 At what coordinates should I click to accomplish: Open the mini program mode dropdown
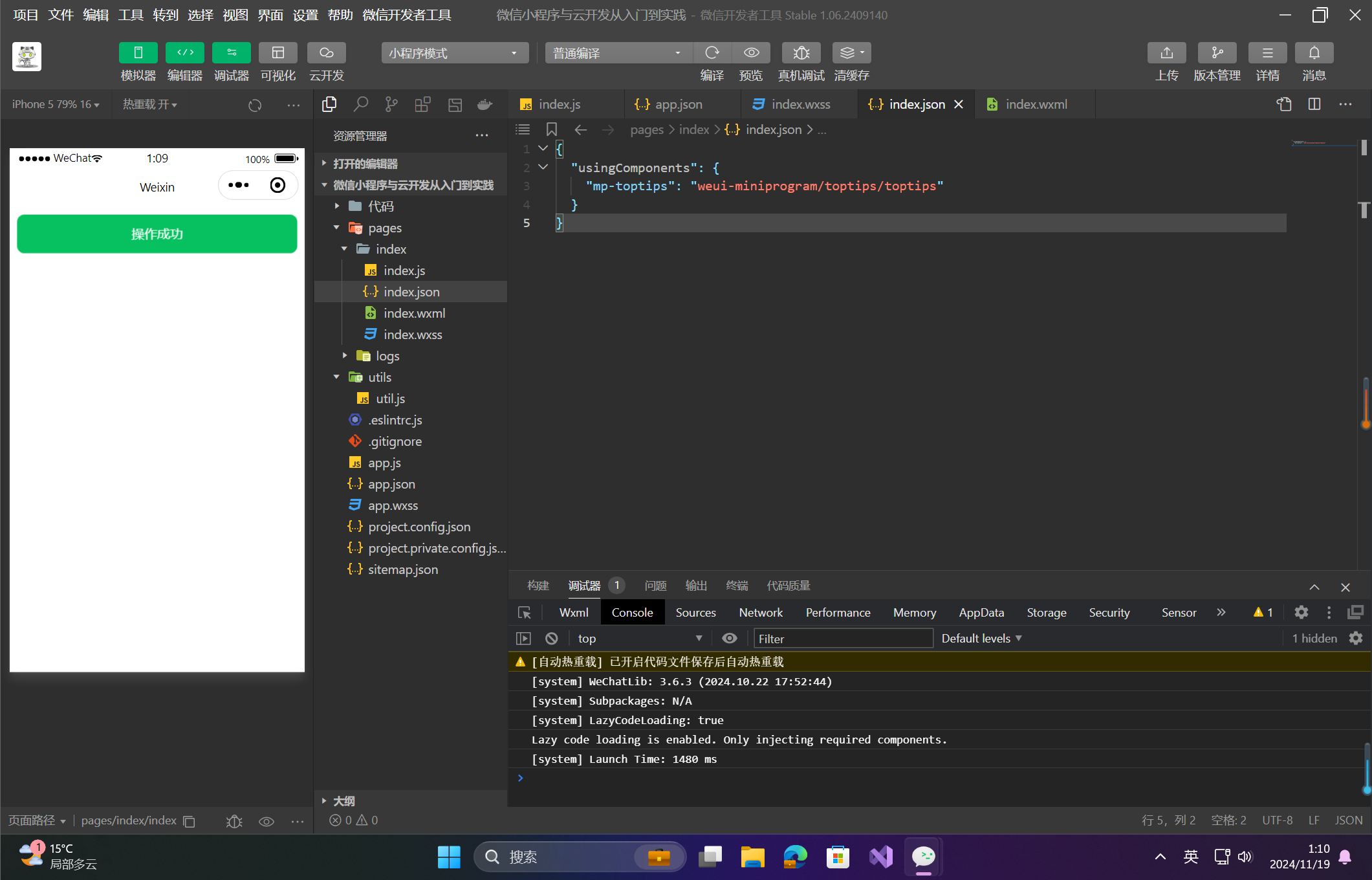pyautogui.click(x=454, y=53)
